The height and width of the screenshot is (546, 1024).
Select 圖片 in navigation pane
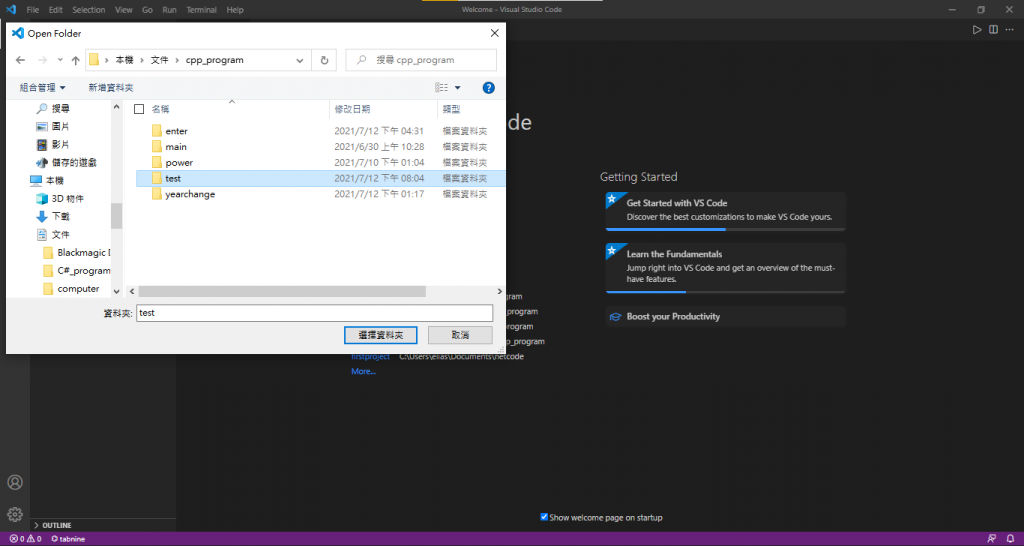pos(53,127)
